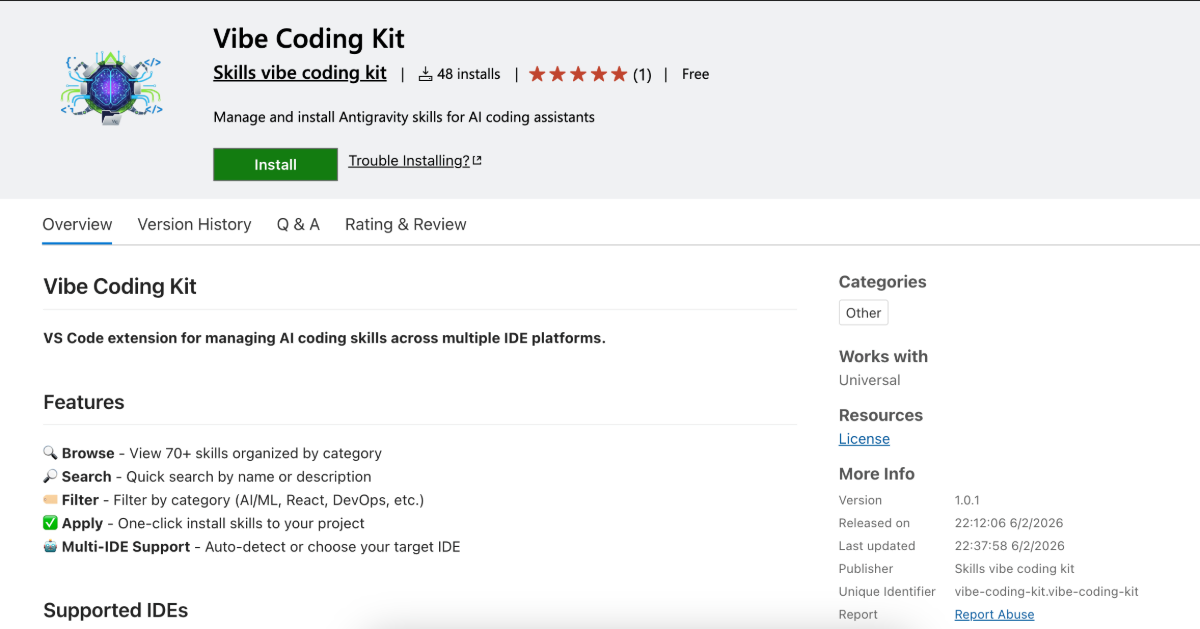
Task: Click the magnifier emoji next to Search
Action: (x=51, y=476)
